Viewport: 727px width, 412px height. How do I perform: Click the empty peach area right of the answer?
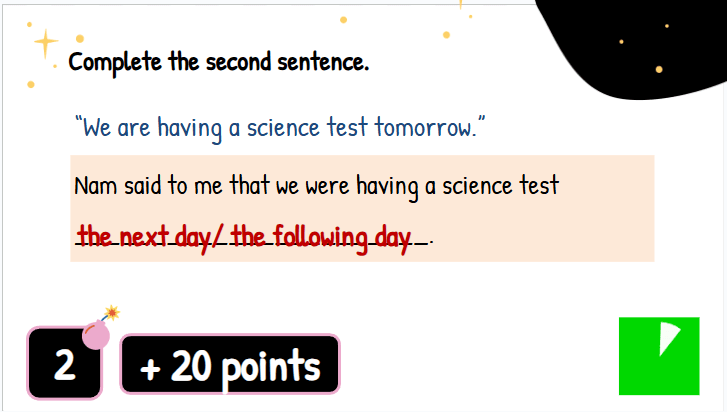[542, 236]
